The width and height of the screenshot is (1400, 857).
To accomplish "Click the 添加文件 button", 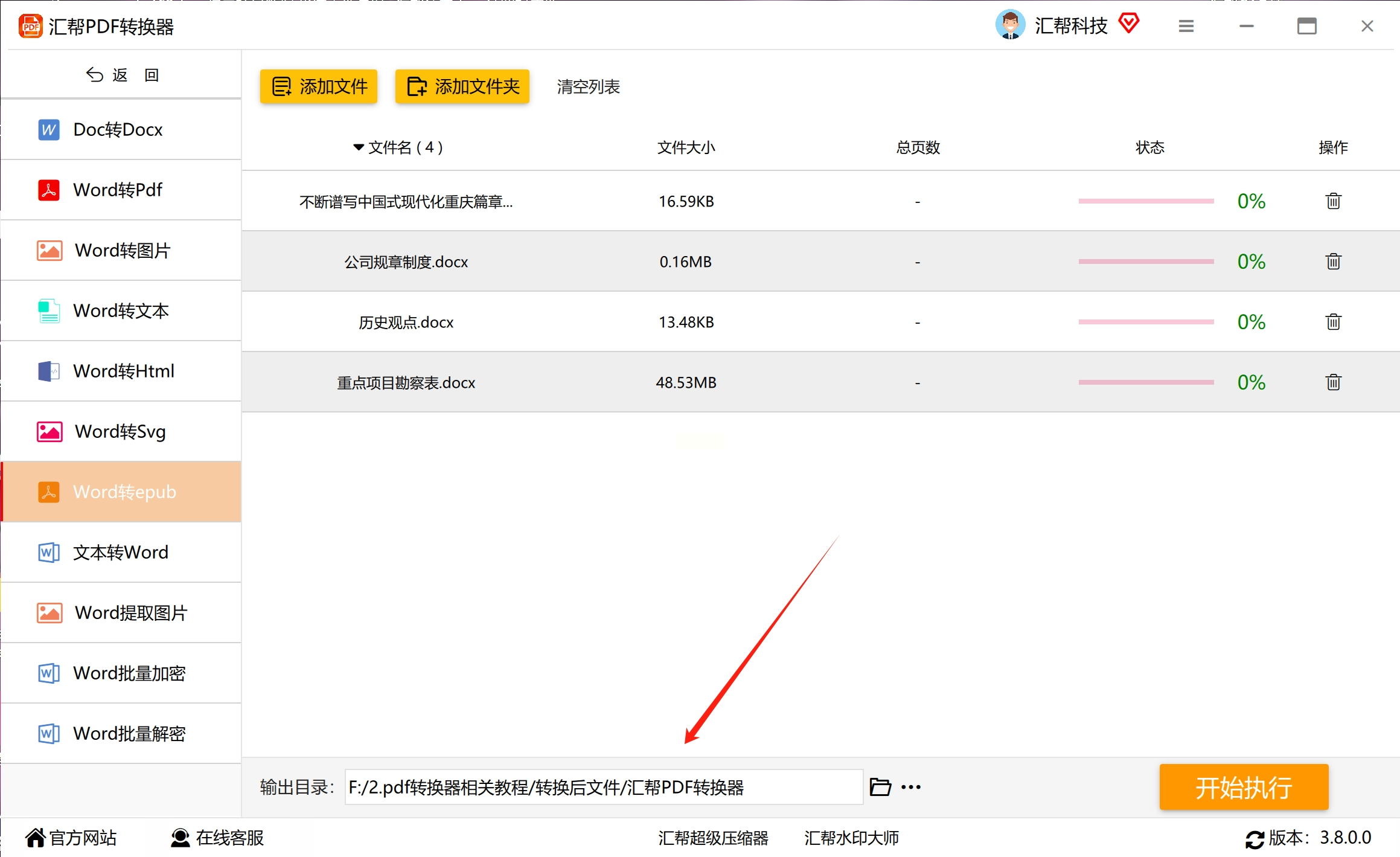I will (x=319, y=86).
